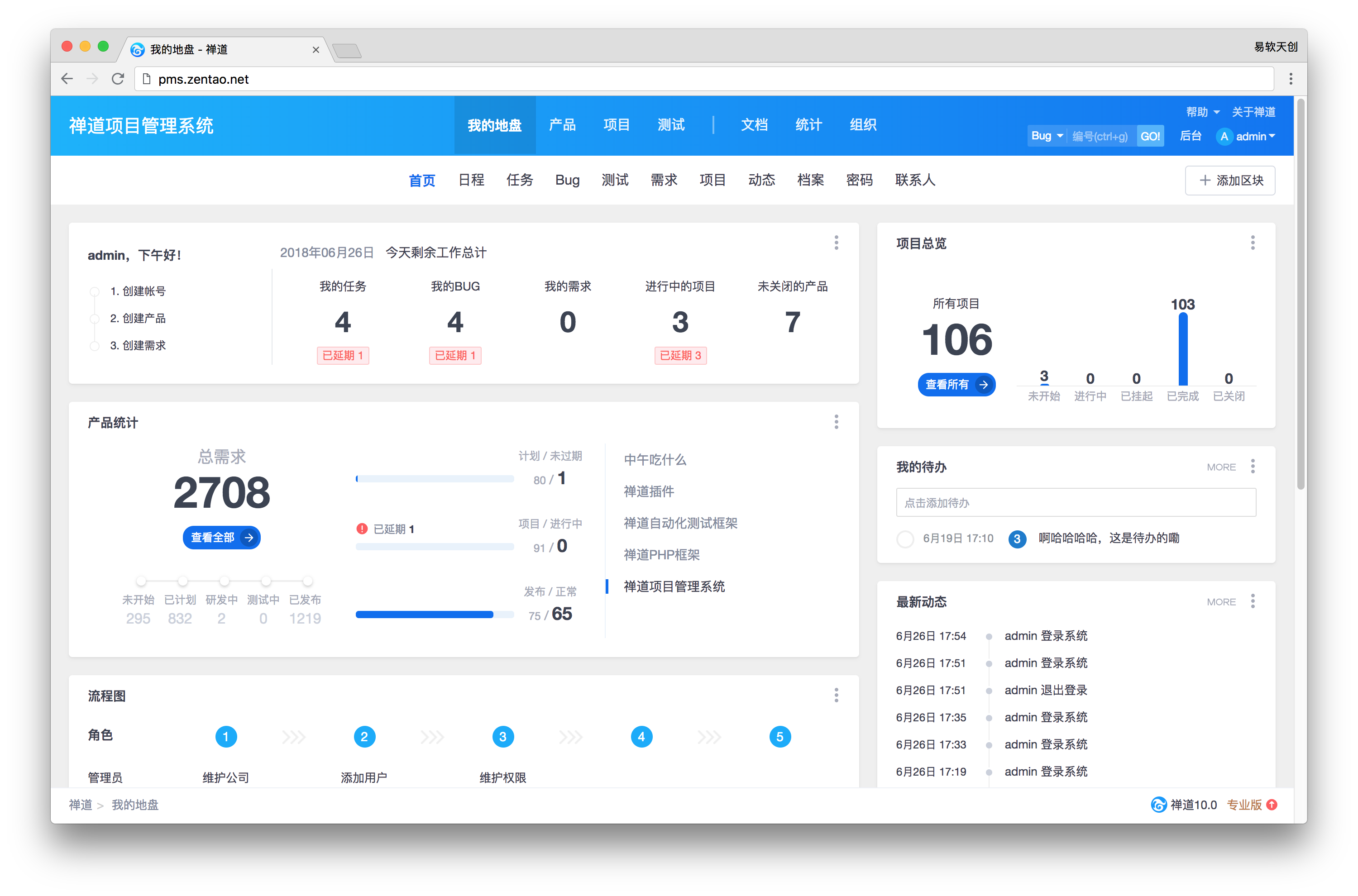
Task: Click the 项目 / 进行中 progress bar
Action: coord(435,547)
